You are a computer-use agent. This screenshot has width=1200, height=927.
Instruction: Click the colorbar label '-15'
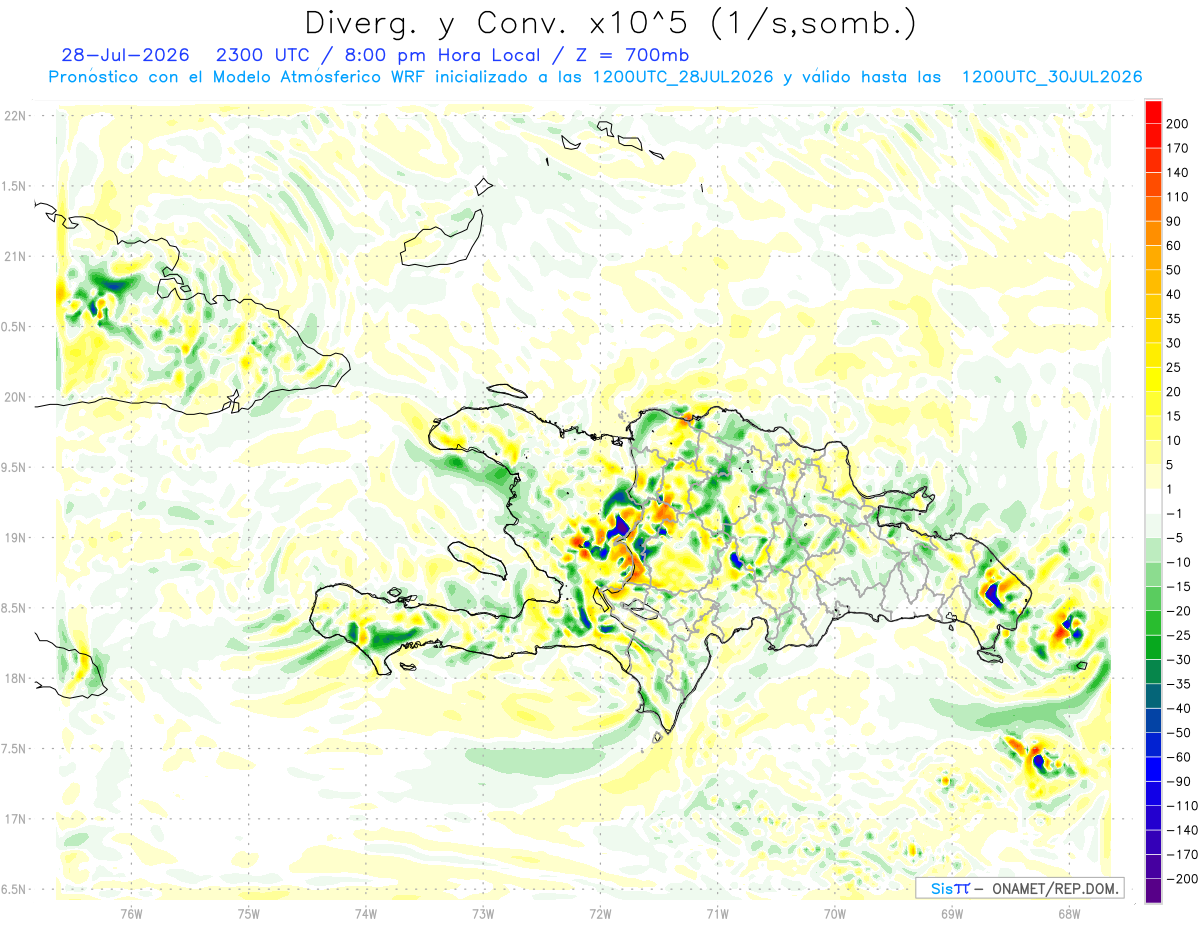1181,586
